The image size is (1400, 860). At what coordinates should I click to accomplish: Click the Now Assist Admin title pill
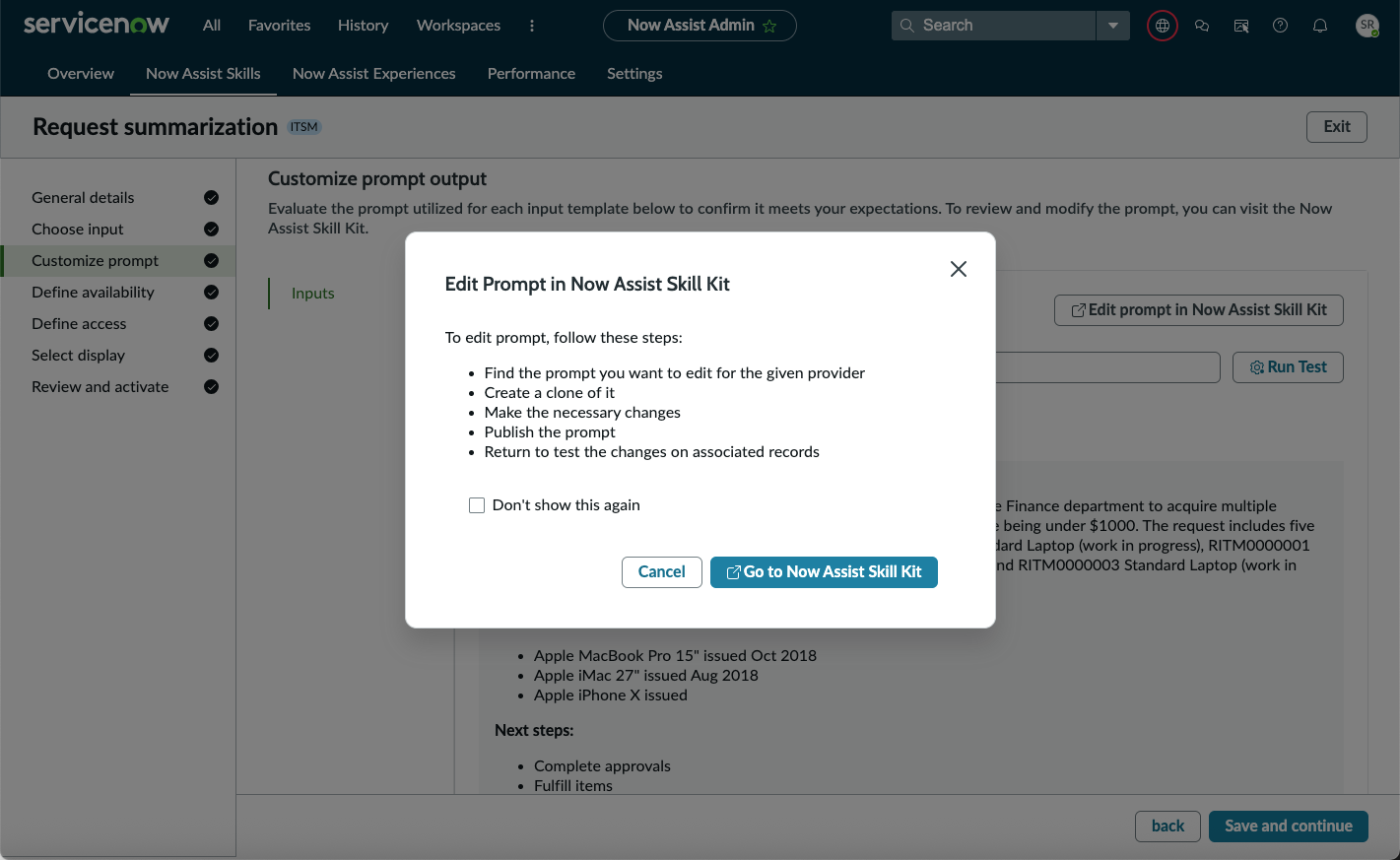[700, 26]
